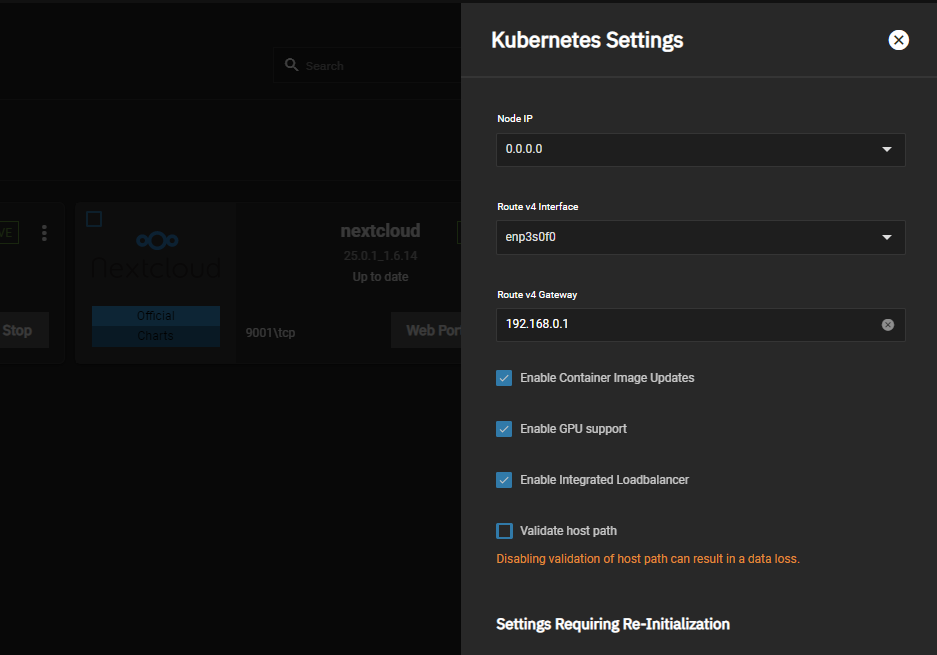Disable Enable Container Image Updates checkbox
Image resolution: width=937 pixels, height=655 pixels.
pos(504,378)
